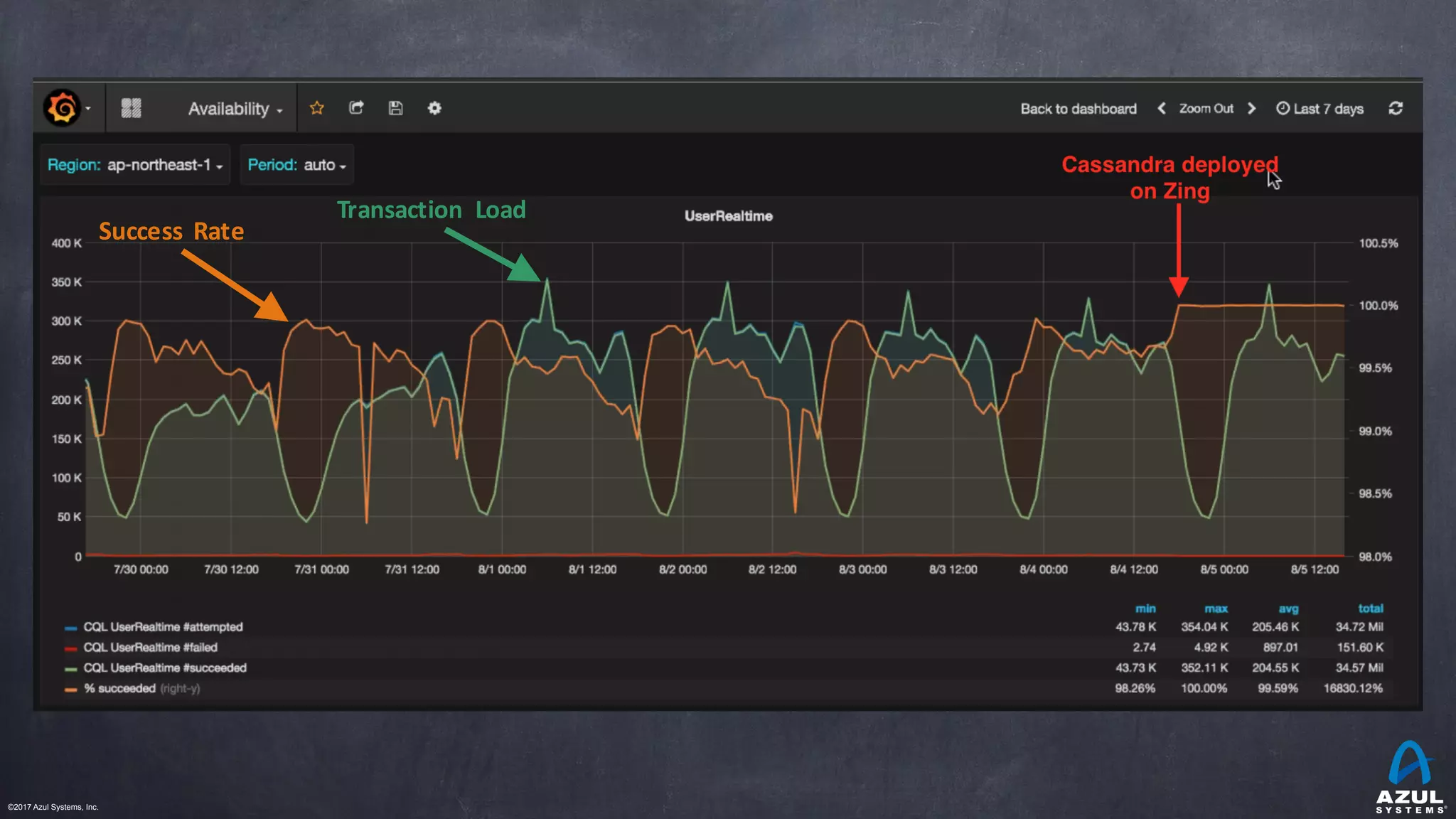Toggle the CQL UserRealtime #succeeded series

tap(165, 668)
